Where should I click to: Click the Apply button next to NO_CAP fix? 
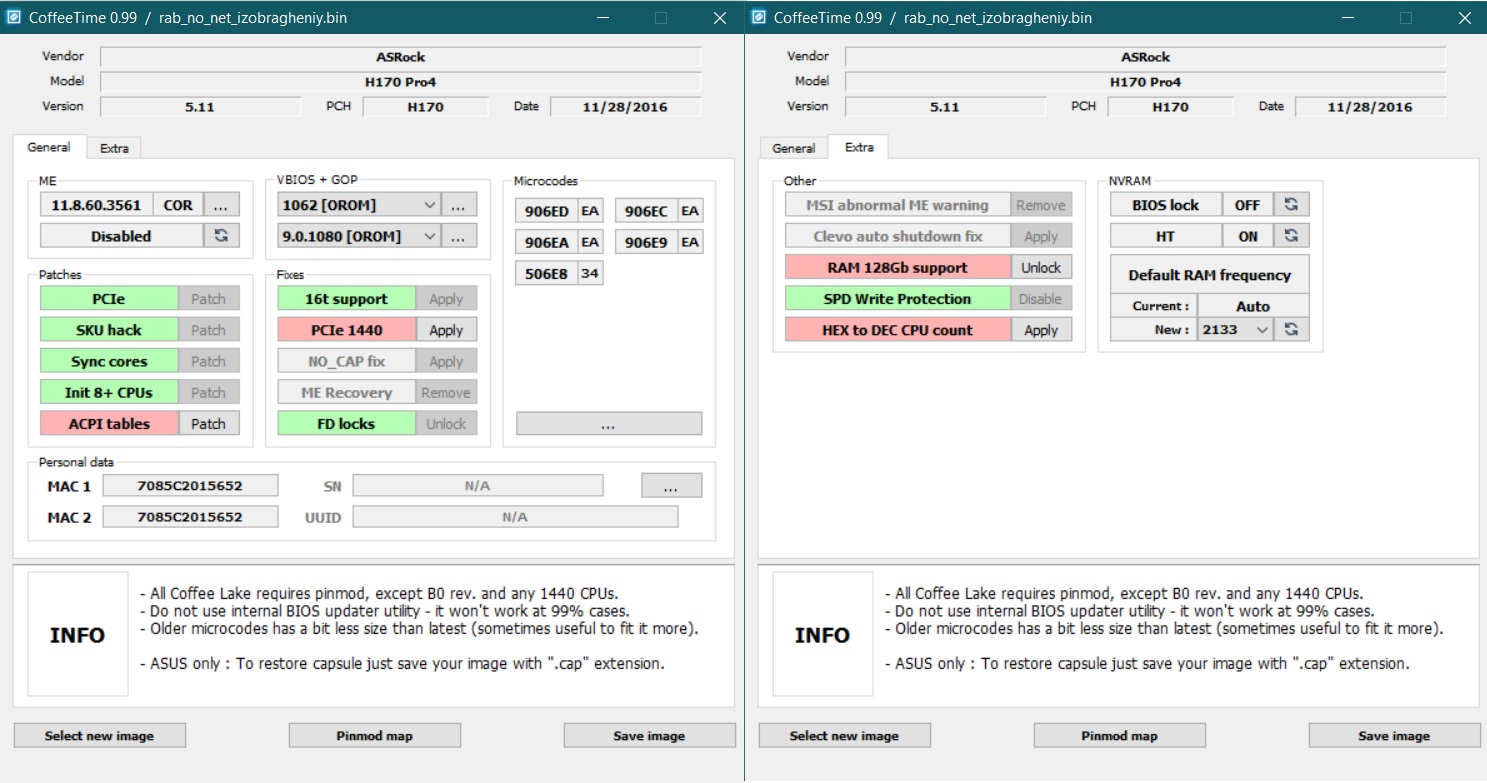coord(446,361)
